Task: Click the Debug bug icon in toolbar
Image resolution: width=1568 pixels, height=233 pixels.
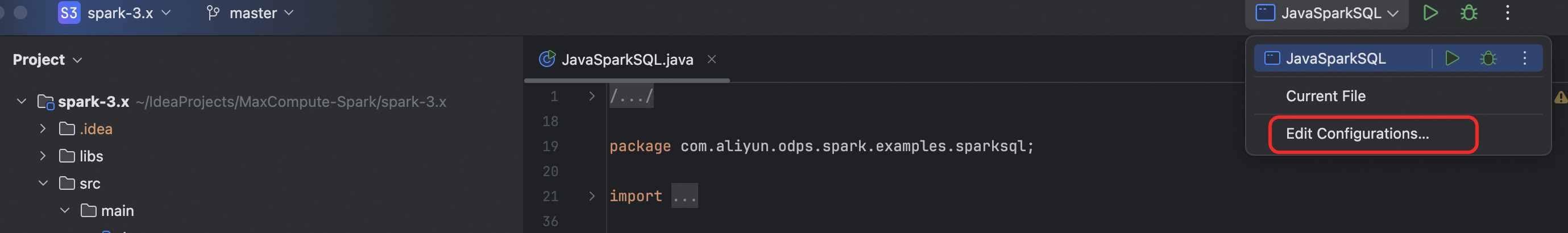Action: pos(1469,13)
